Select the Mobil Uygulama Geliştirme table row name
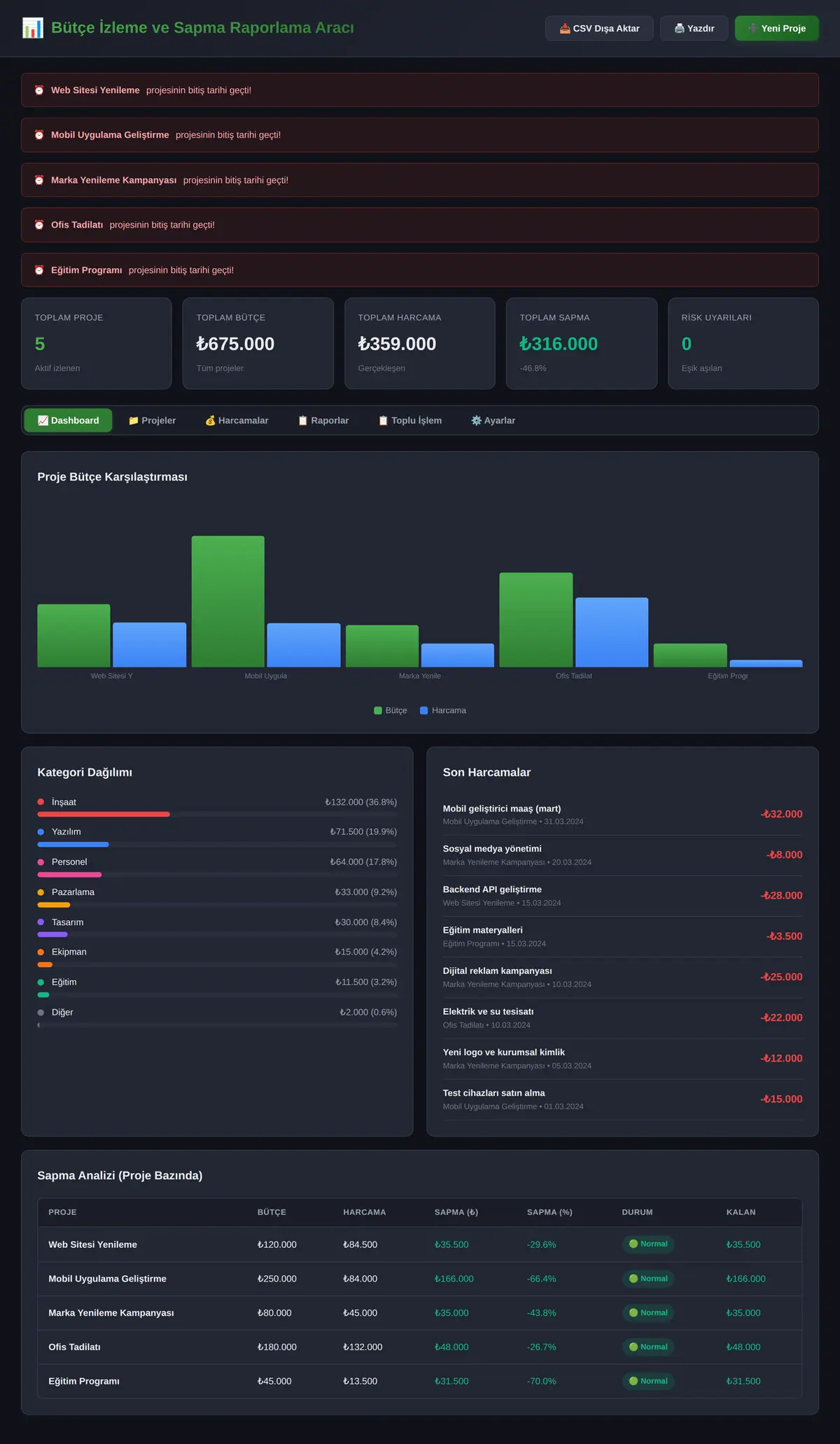840x1444 pixels. 107,1279
